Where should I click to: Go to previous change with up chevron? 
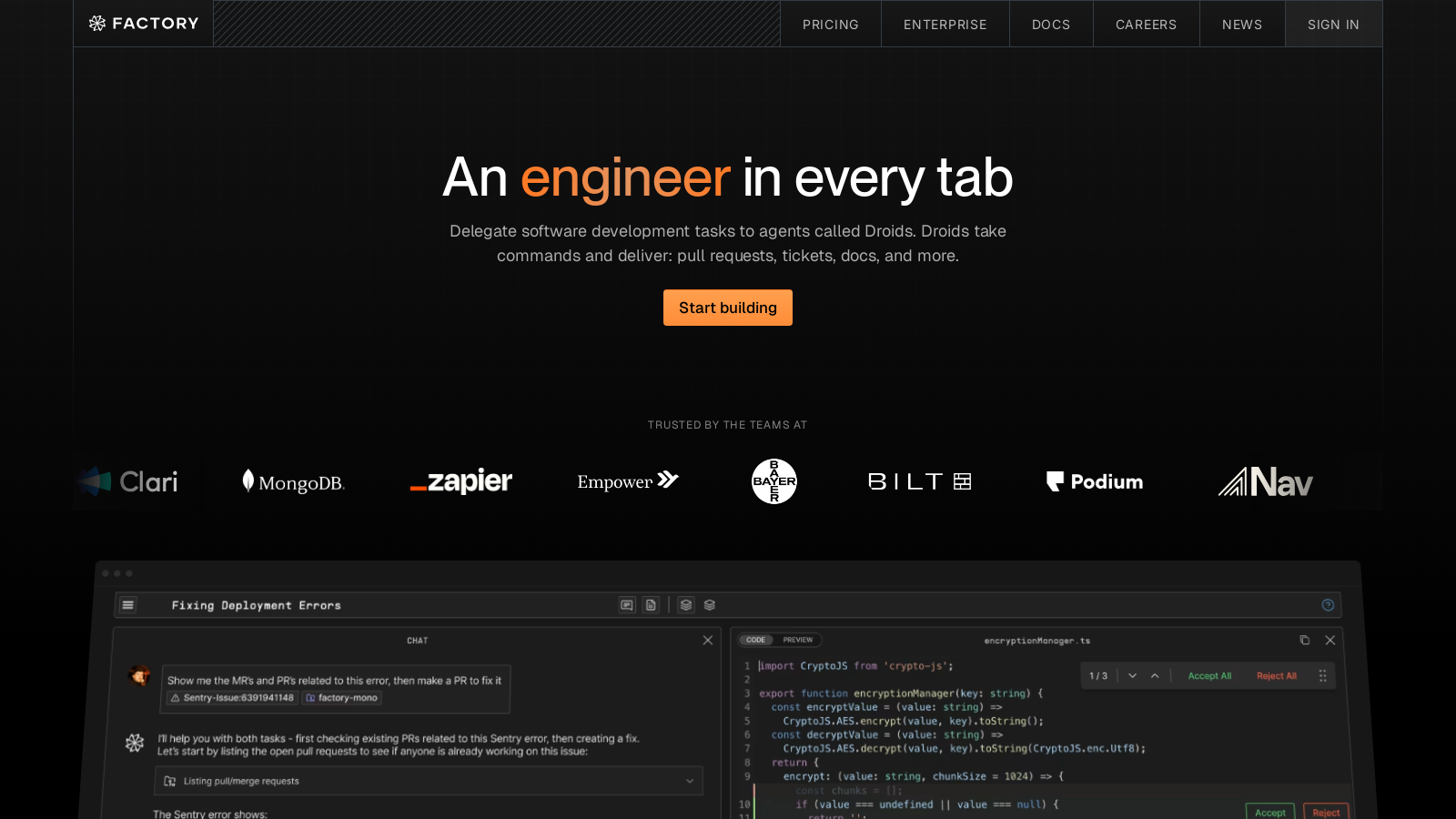[x=1155, y=676]
